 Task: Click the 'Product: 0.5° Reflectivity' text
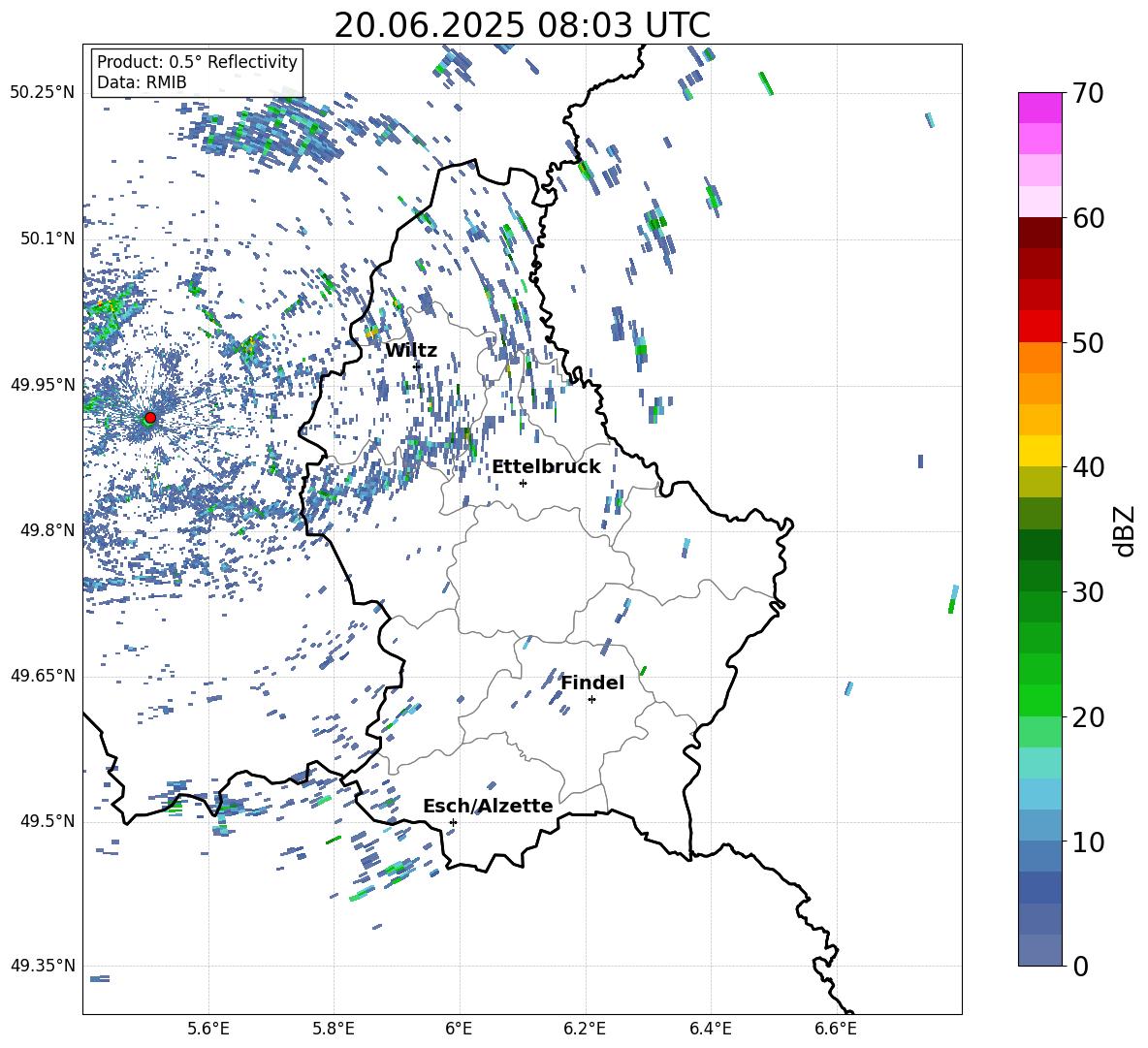[x=197, y=61]
